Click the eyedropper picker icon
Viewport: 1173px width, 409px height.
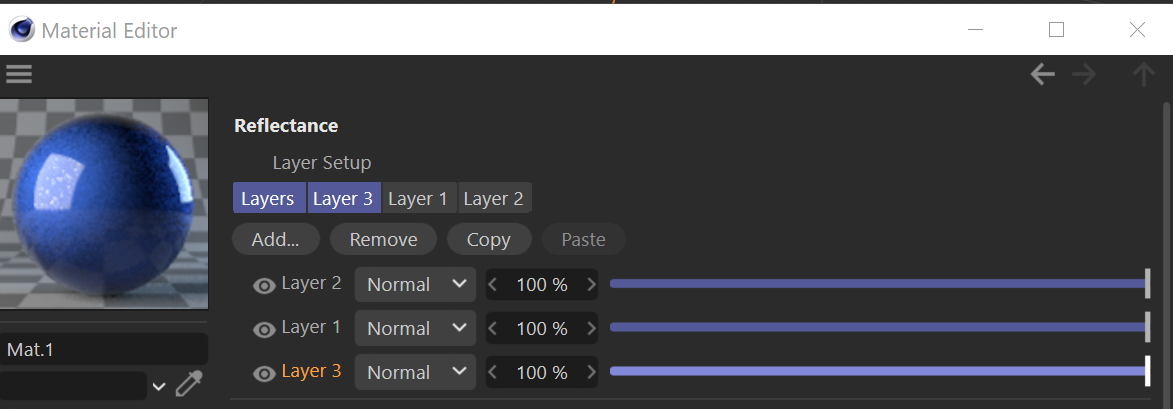click(189, 385)
